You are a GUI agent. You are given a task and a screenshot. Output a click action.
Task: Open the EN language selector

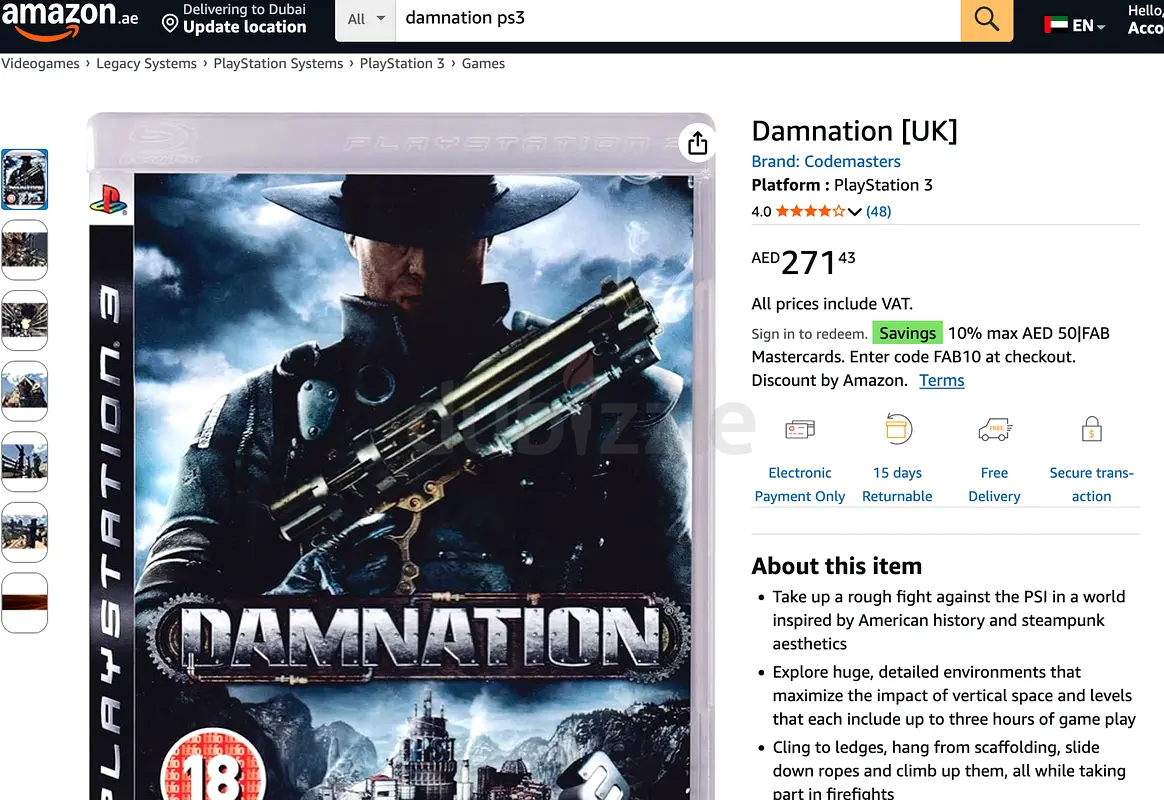[x=1076, y=25]
